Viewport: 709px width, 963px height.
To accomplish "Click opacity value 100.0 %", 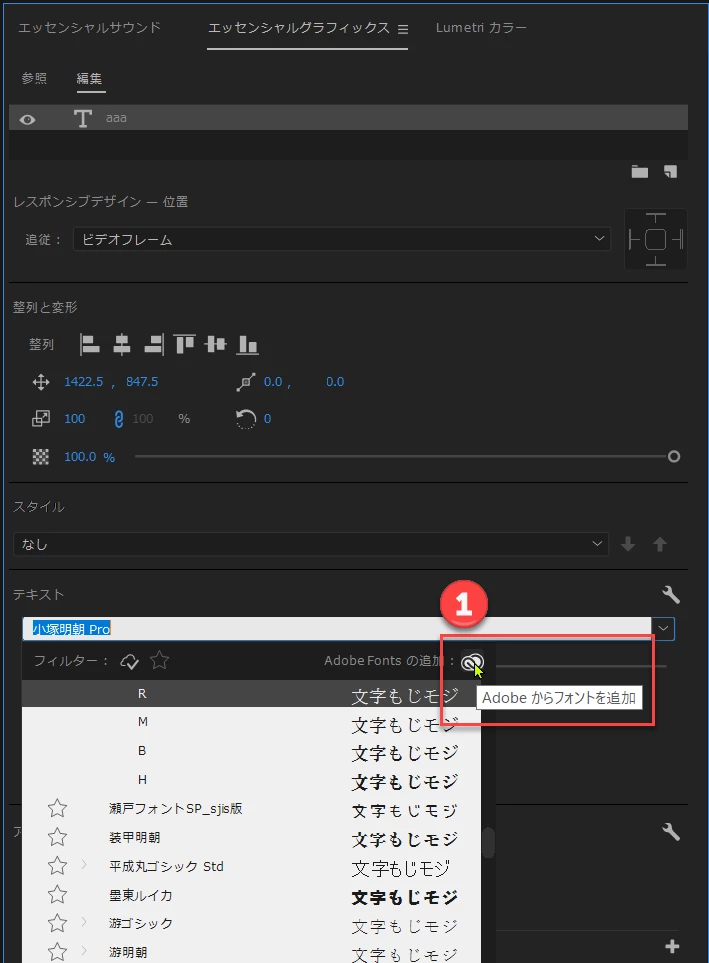I will [x=89, y=456].
